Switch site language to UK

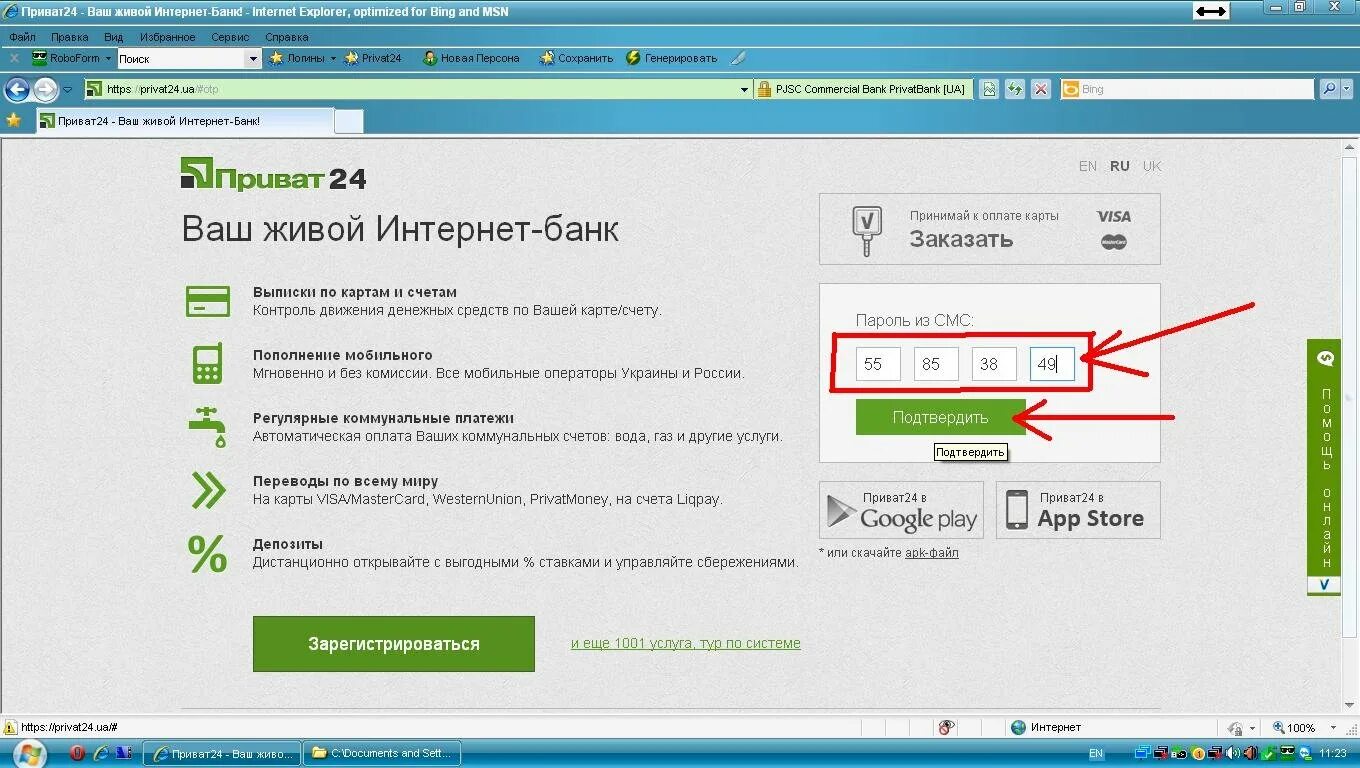click(1152, 166)
